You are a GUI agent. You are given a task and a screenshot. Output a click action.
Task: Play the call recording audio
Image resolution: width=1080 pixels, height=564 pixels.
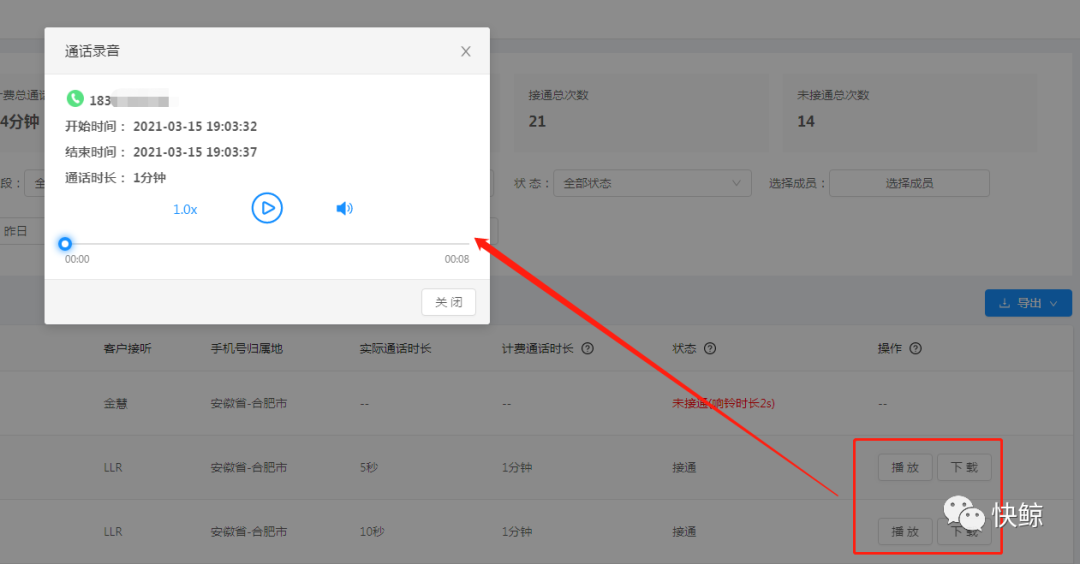pos(267,208)
